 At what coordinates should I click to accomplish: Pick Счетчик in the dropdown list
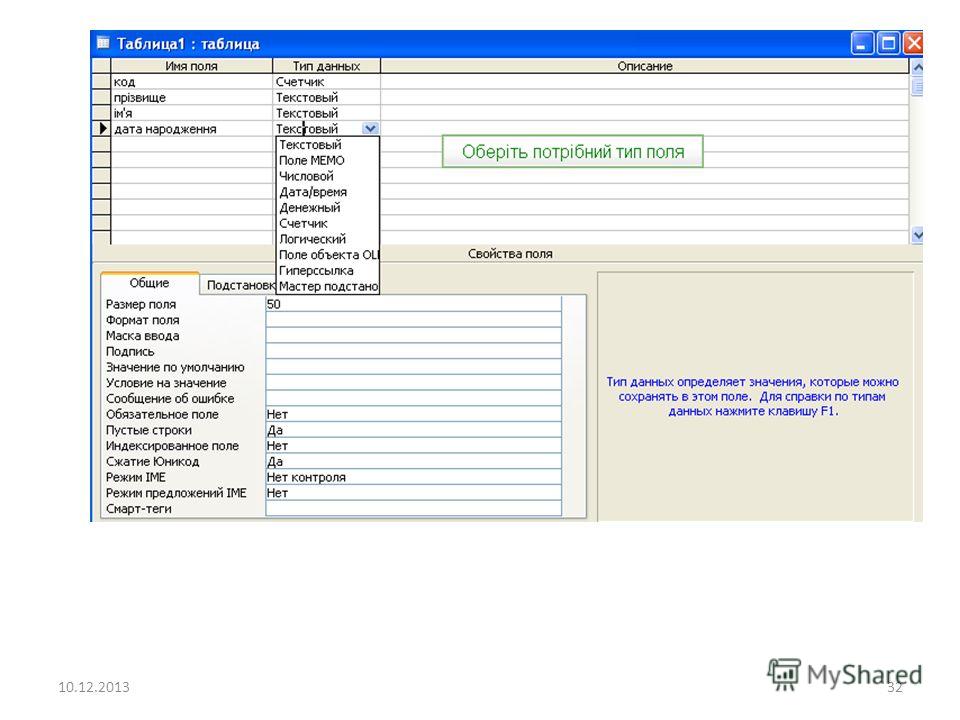tap(328, 223)
